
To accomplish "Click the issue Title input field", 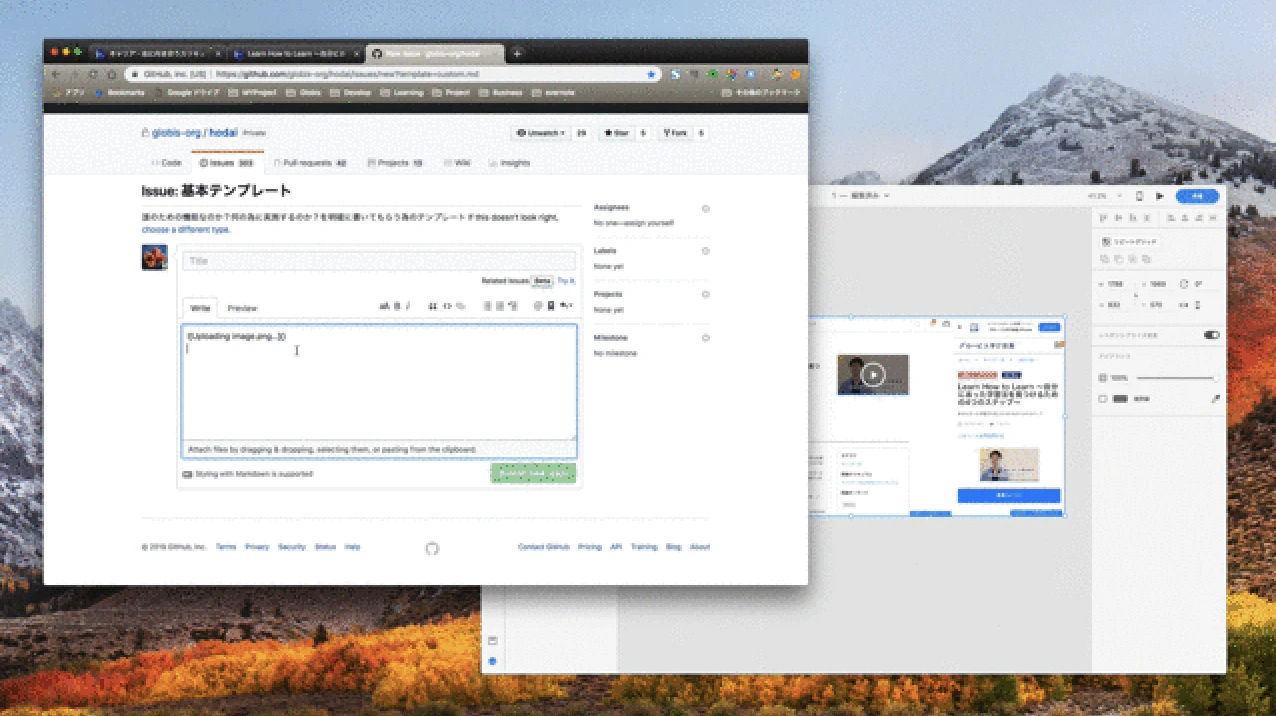I will [x=379, y=261].
